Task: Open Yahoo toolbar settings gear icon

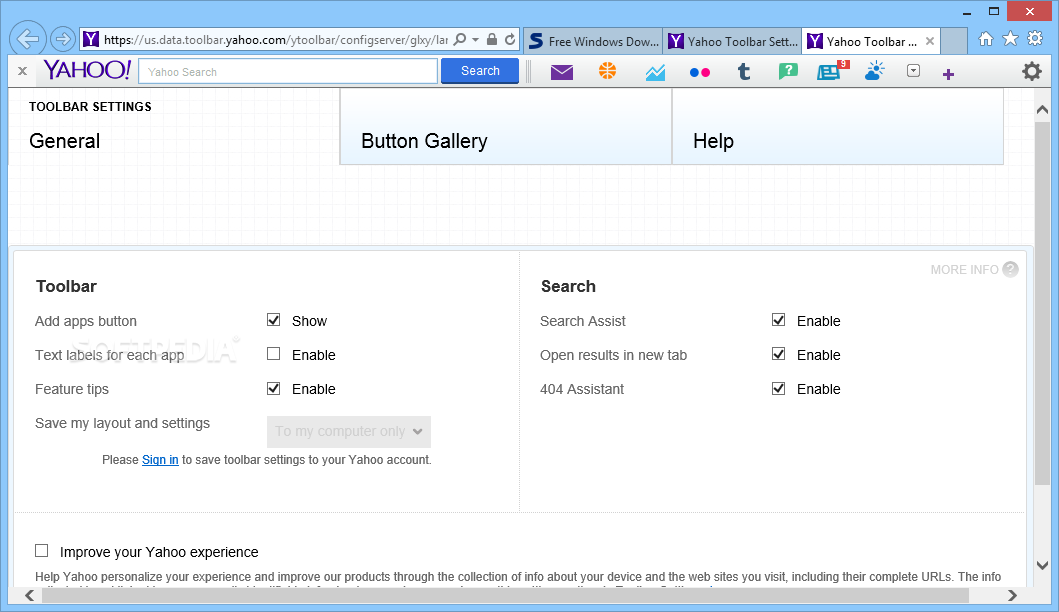Action: [x=1031, y=71]
